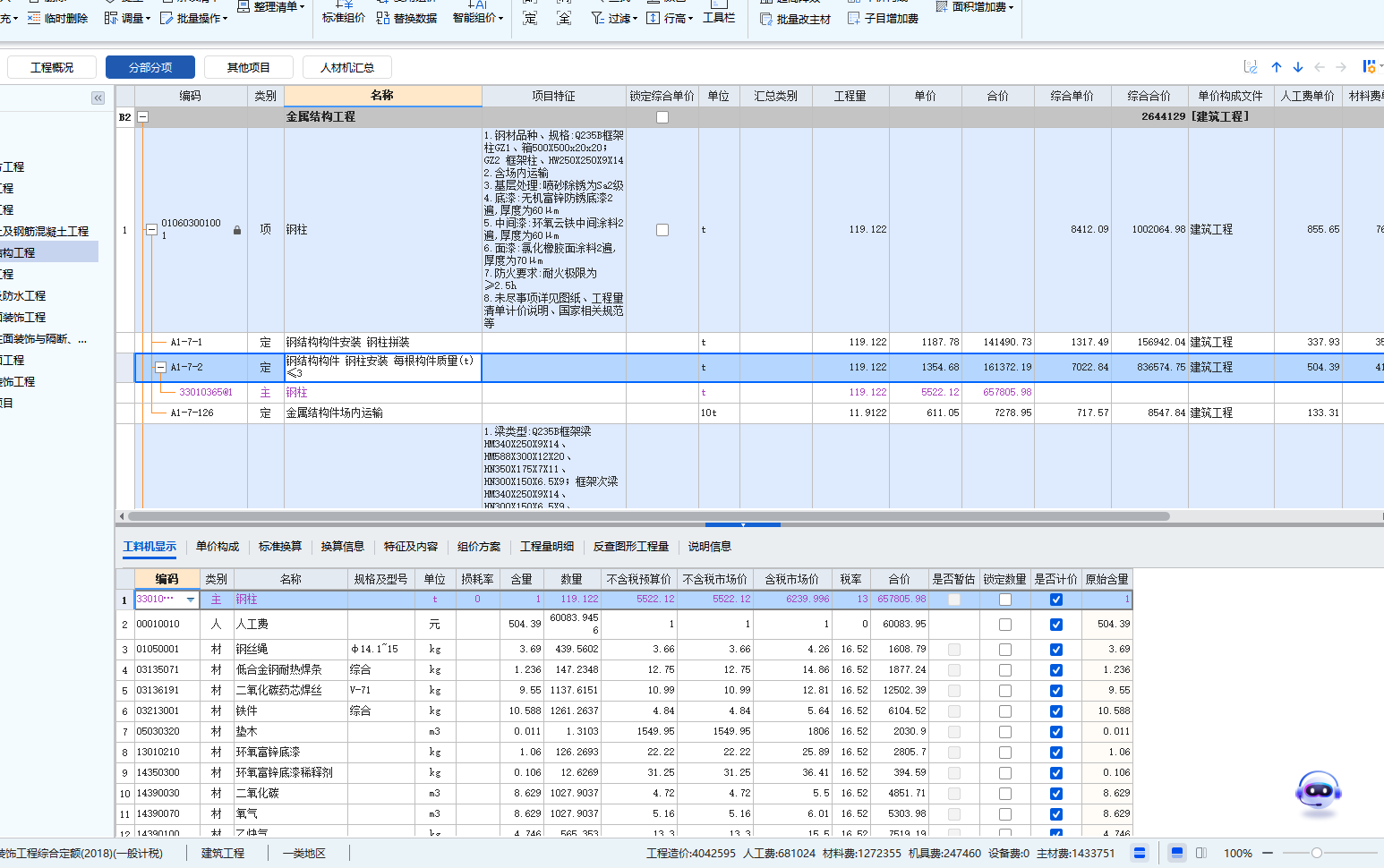Screen dimensions: 1384x868
Task: Open the 说明信息 tab
Action: pos(710,547)
